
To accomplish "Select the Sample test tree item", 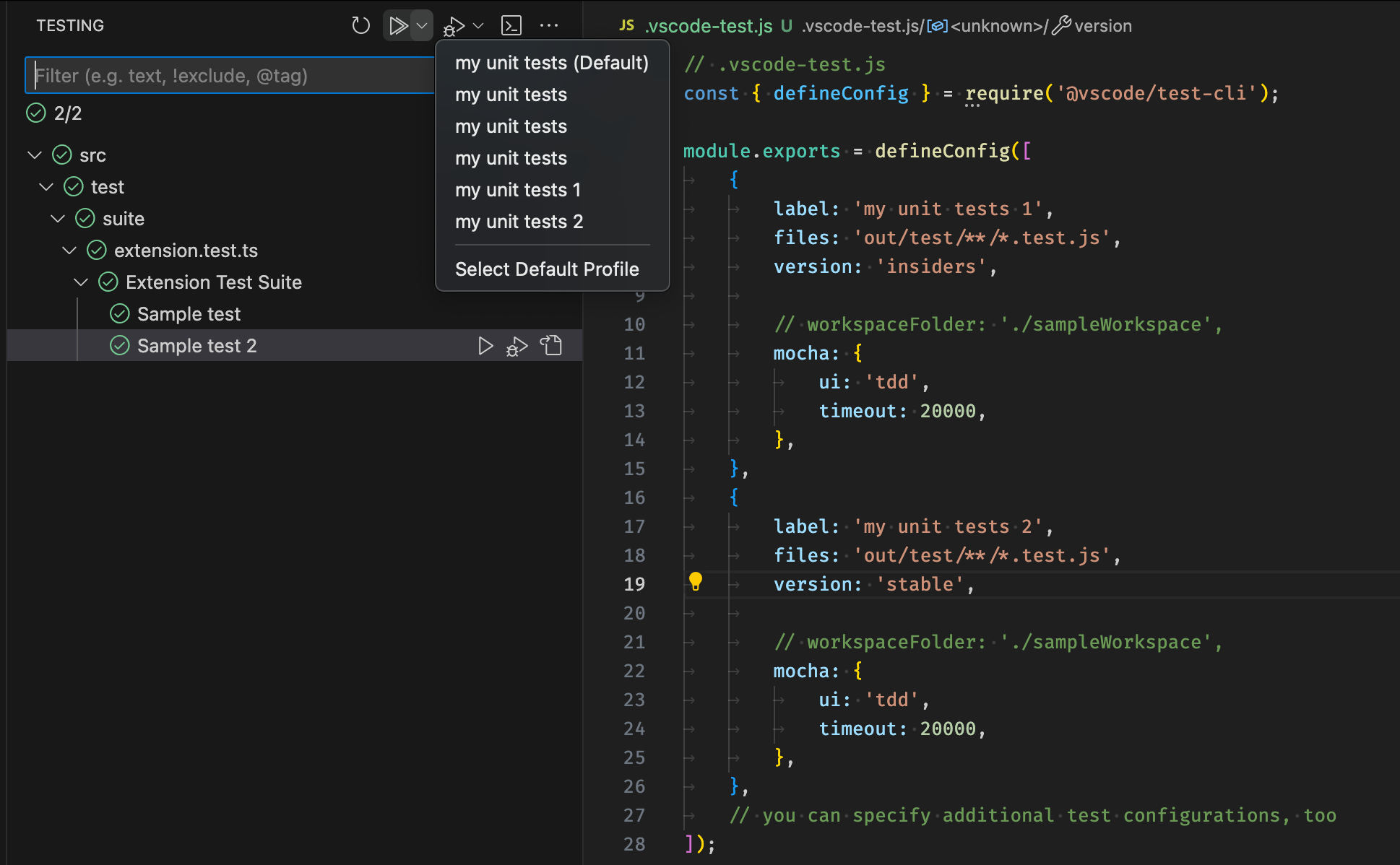I will (x=189, y=314).
